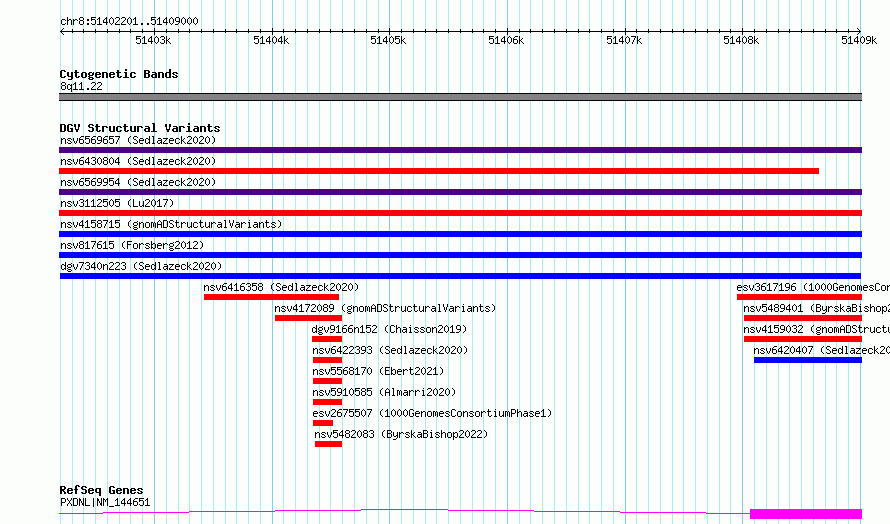The width and height of the screenshot is (890, 524).
Task: Open nsv6416358 (Sedlazeck2020) variant label
Action: [x=282, y=287]
